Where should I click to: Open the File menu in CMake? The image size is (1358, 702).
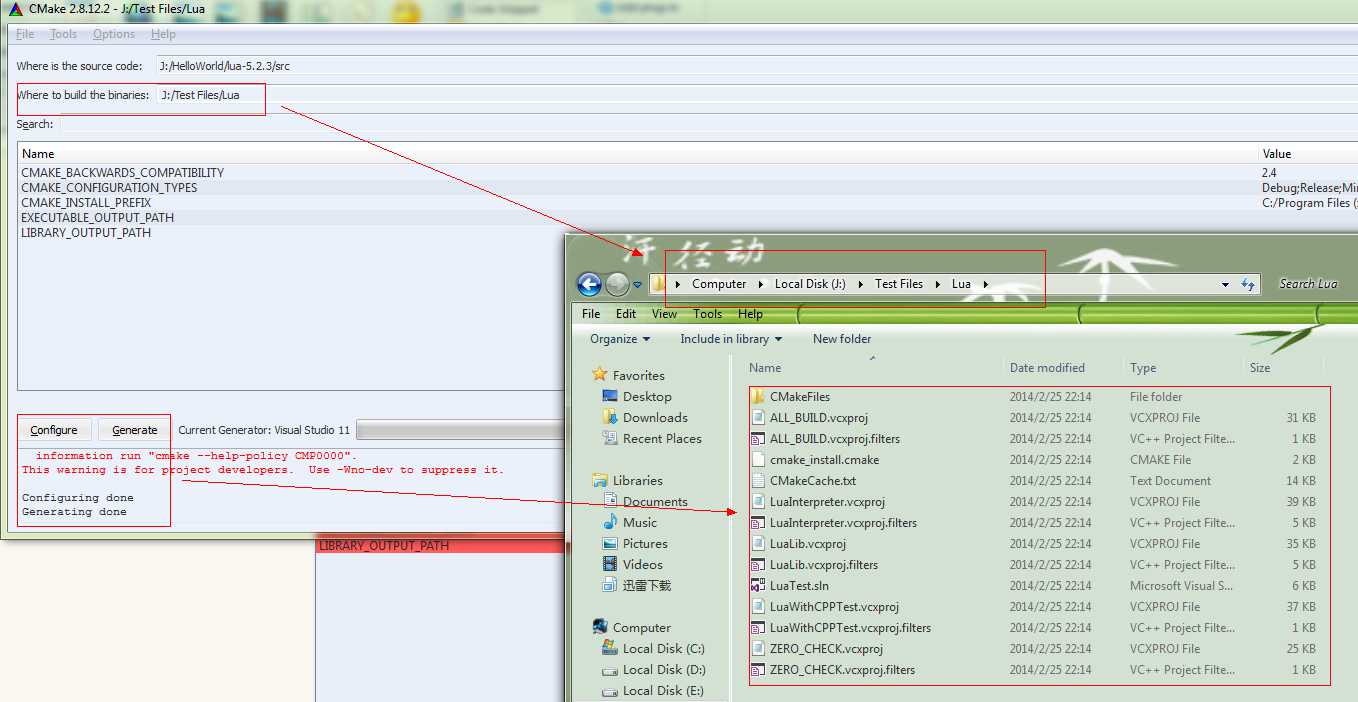(x=25, y=34)
